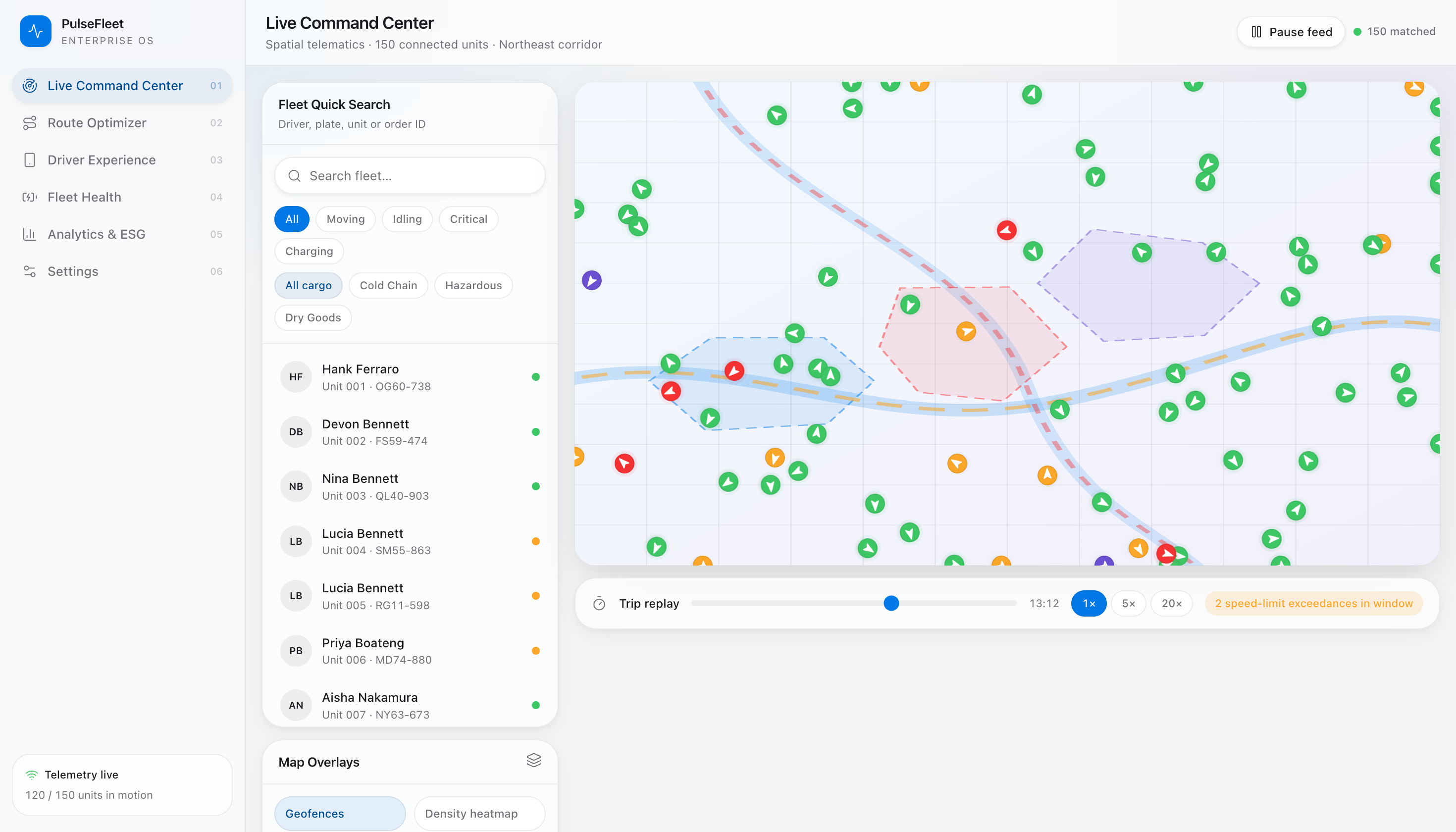
Task: Click the PB avatar for Priya Boateng
Action: [x=296, y=651]
